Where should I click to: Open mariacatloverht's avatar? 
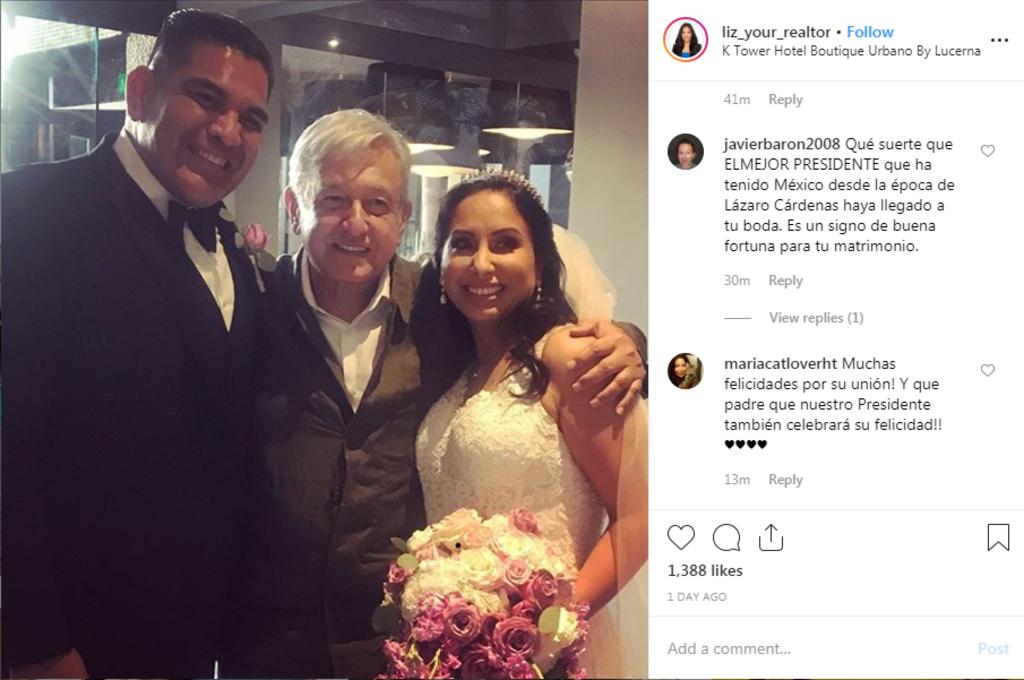[x=685, y=371]
